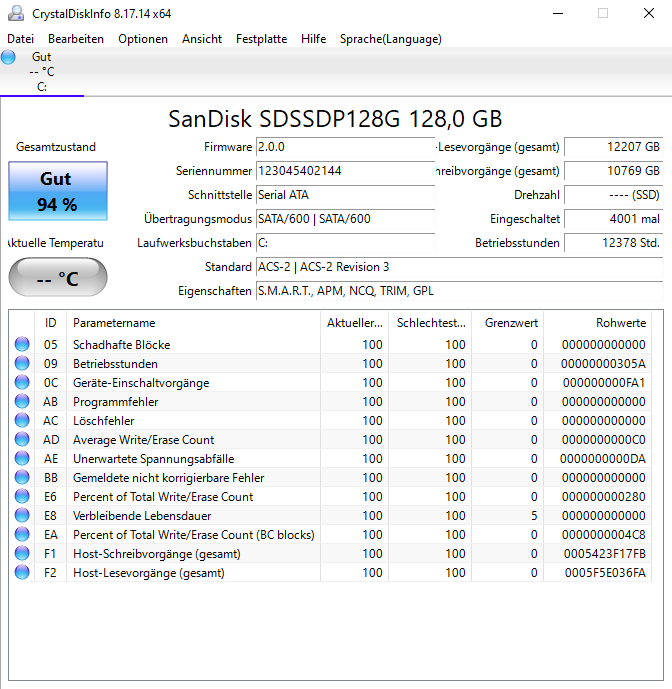Click status orb for Host-Schreibvorgänge row
This screenshot has height=689, width=672.
[x=22, y=553]
